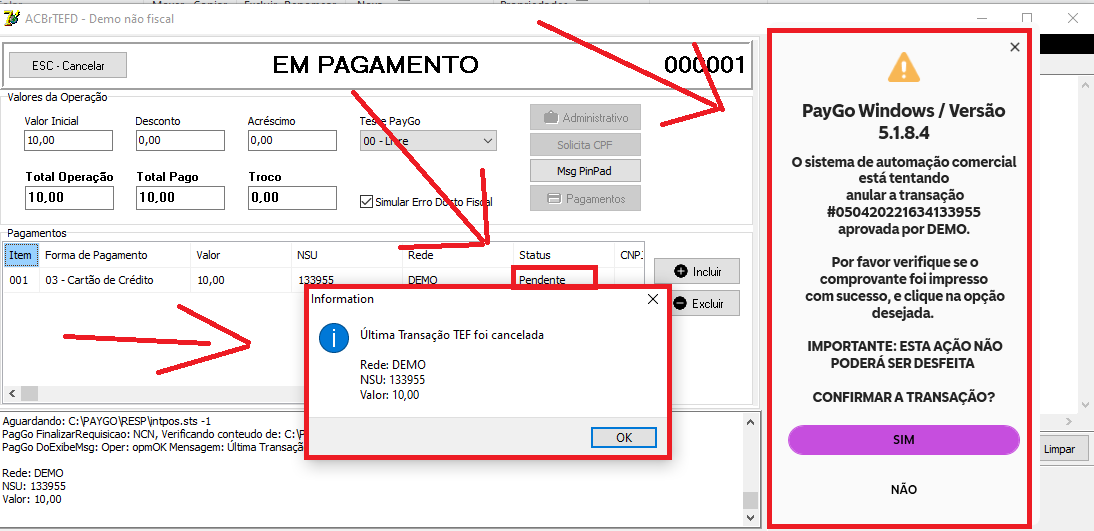Click the Total Operação field
This screenshot has width=1094, height=531.
pyautogui.click(x=69, y=197)
